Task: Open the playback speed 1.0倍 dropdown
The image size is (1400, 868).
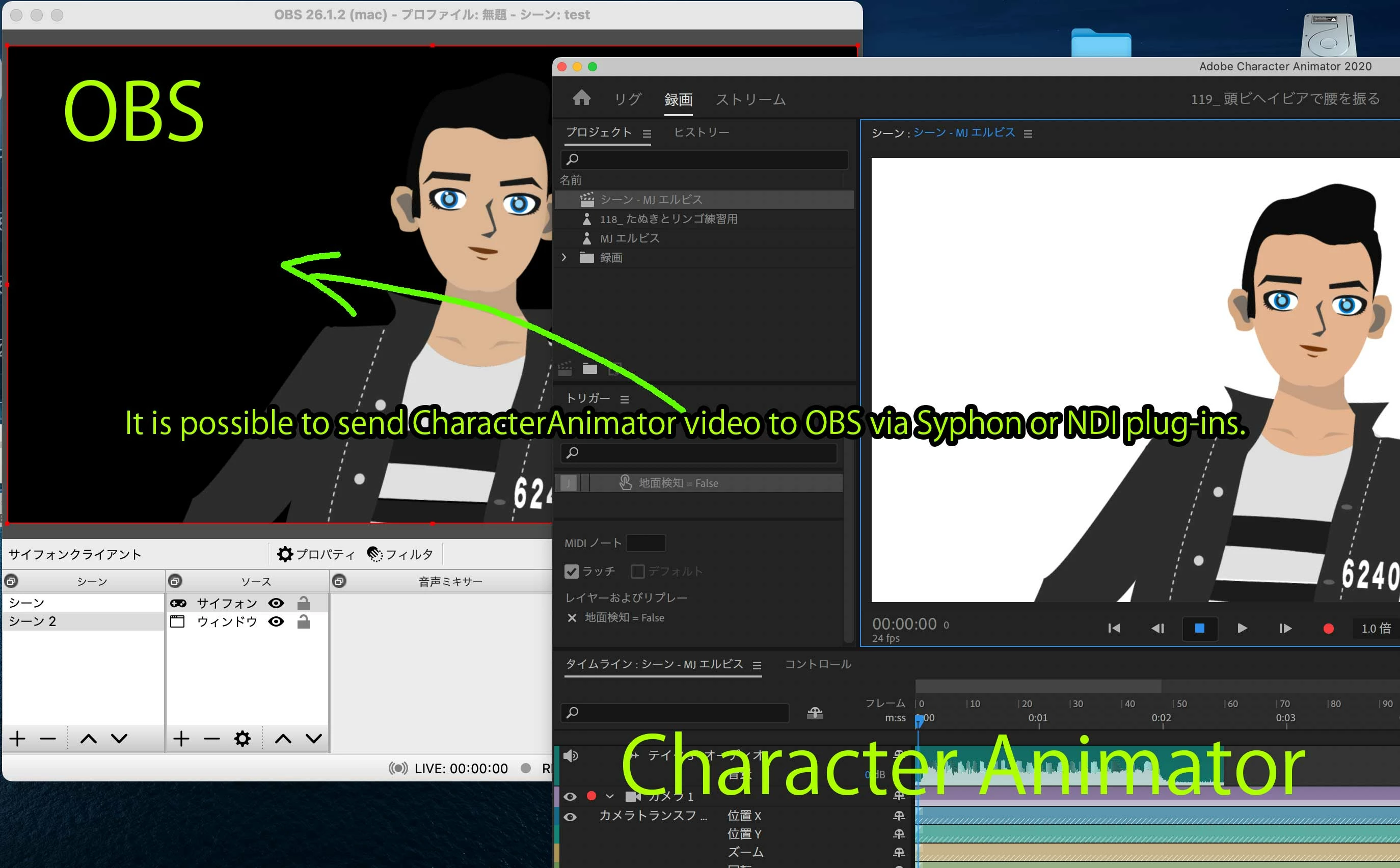Action: 1376,628
